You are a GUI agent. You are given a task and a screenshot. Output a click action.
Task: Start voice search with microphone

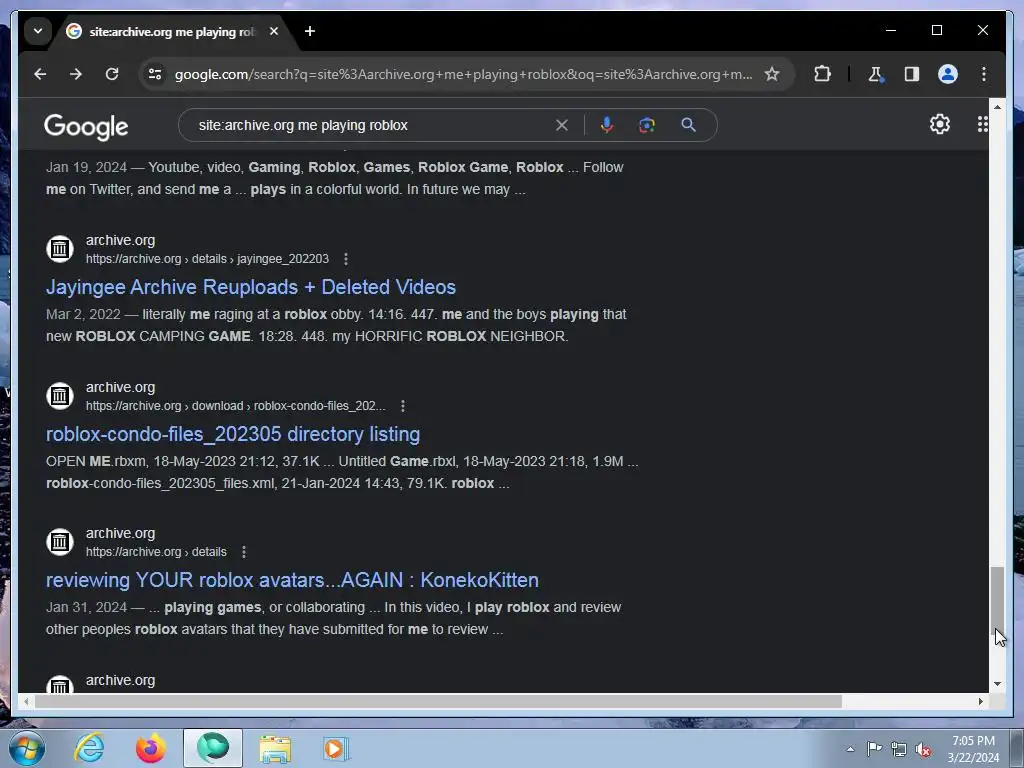tap(607, 125)
